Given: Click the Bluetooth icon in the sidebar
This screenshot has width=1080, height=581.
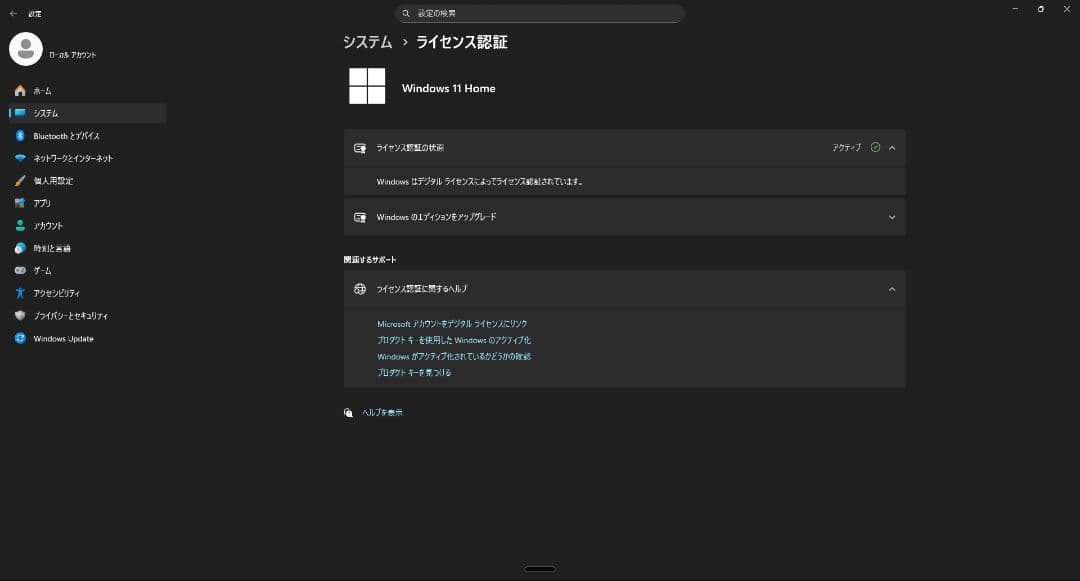Looking at the screenshot, I should pos(20,136).
